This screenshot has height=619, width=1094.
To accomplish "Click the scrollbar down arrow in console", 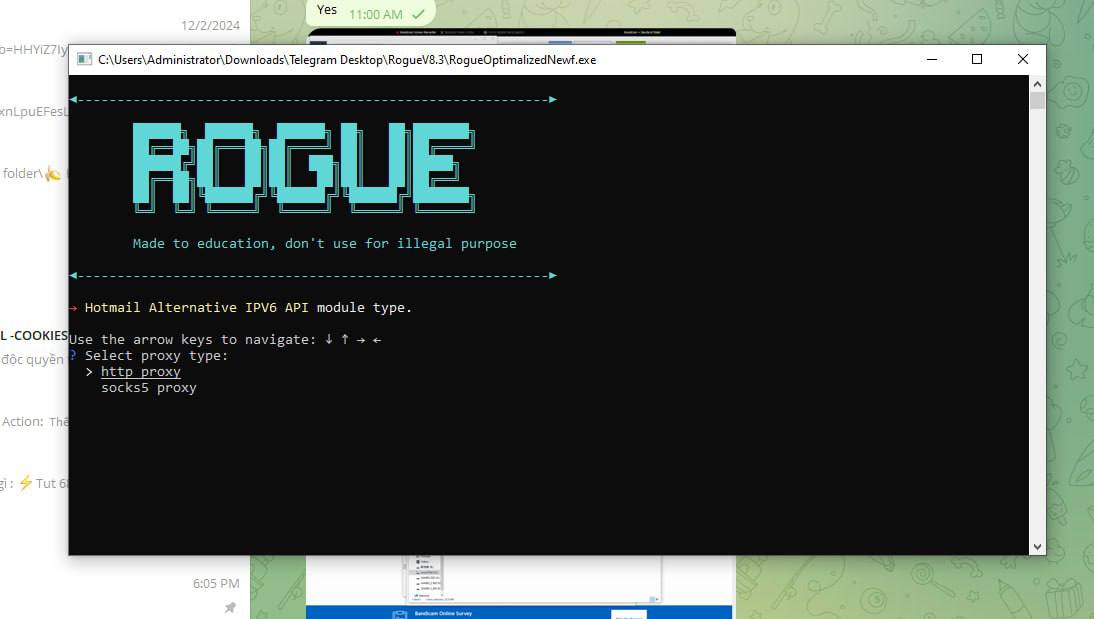I will tap(1037, 546).
